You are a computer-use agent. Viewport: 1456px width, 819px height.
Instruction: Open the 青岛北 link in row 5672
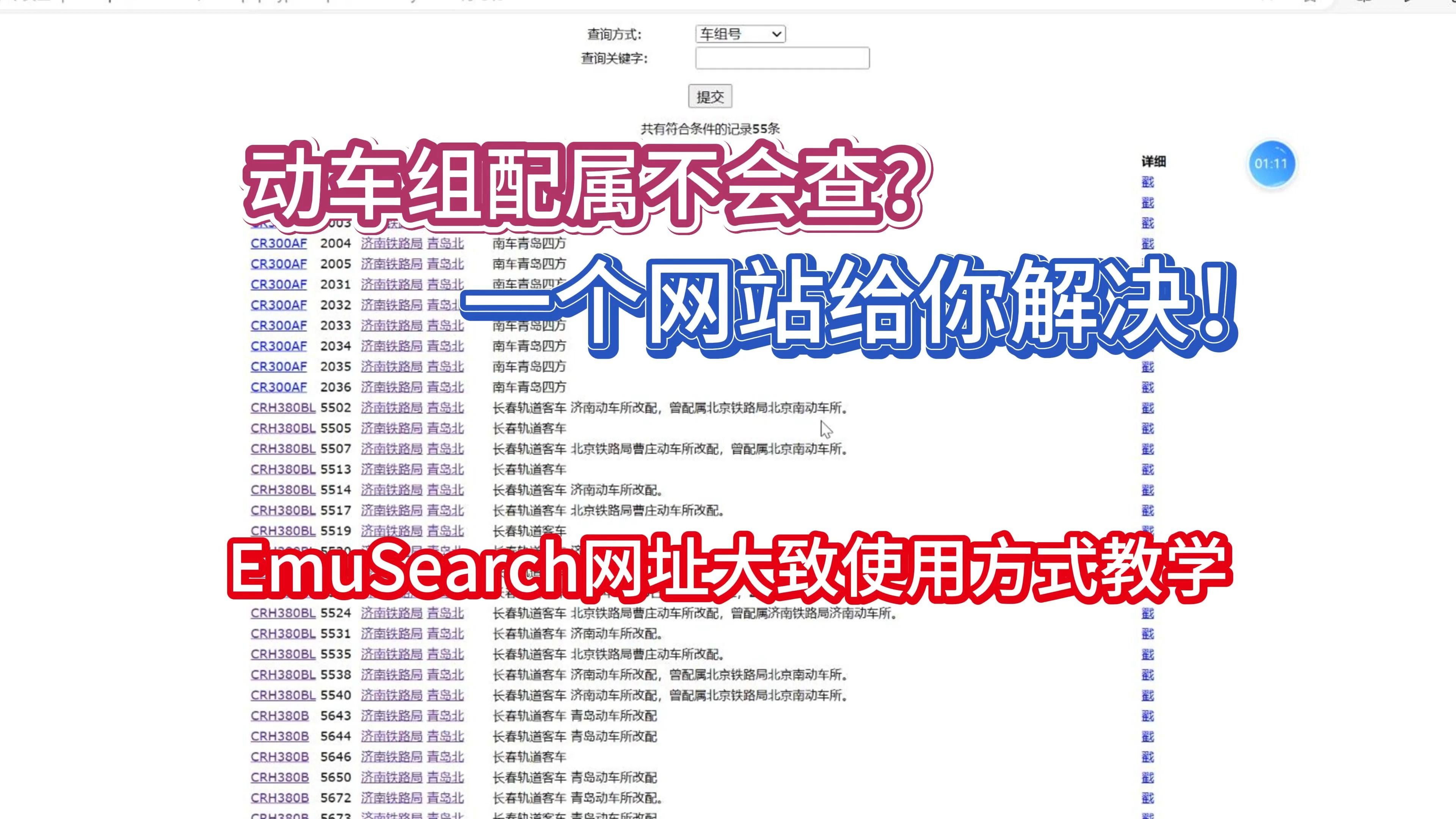click(x=446, y=798)
